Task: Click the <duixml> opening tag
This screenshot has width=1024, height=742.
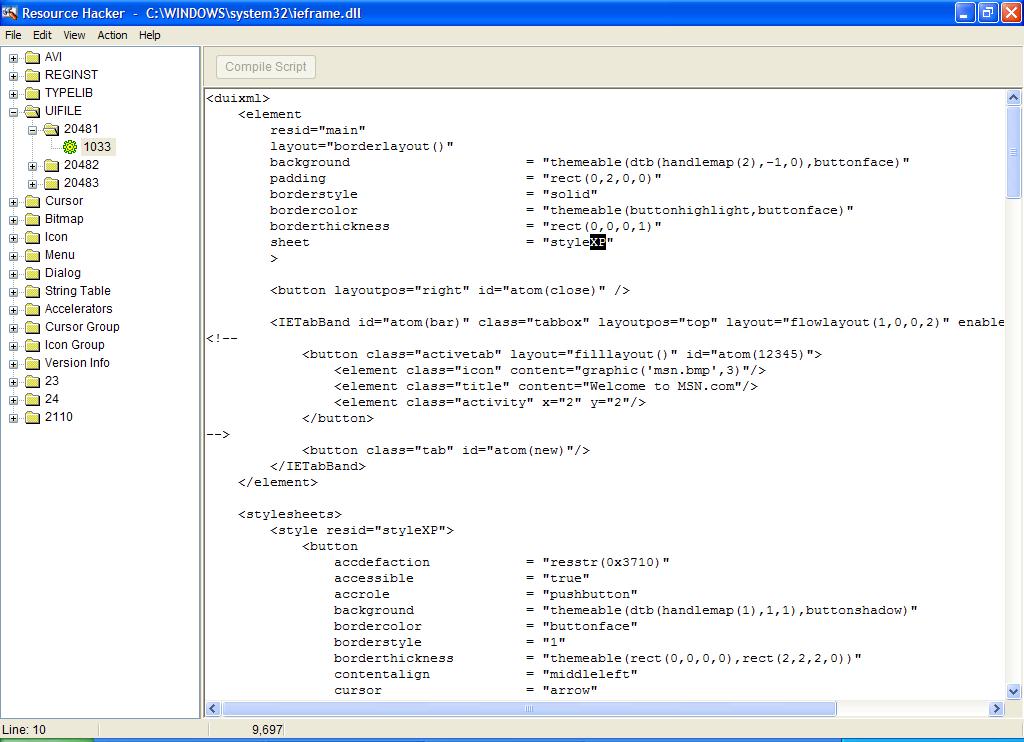Action: pyautogui.click(x=238, y=99)
